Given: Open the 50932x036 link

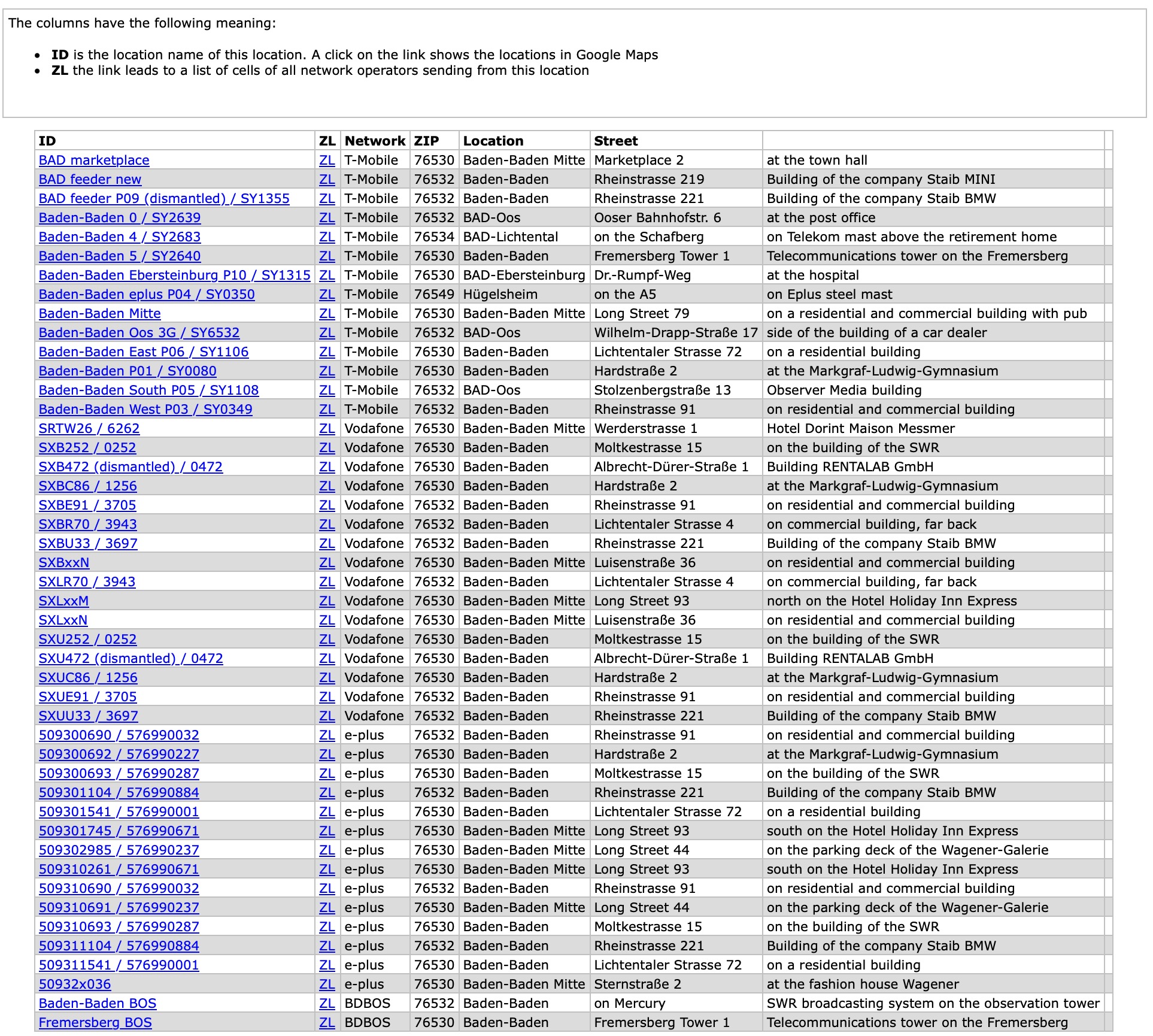Looking at the screenshot, I should pos(75,984).
